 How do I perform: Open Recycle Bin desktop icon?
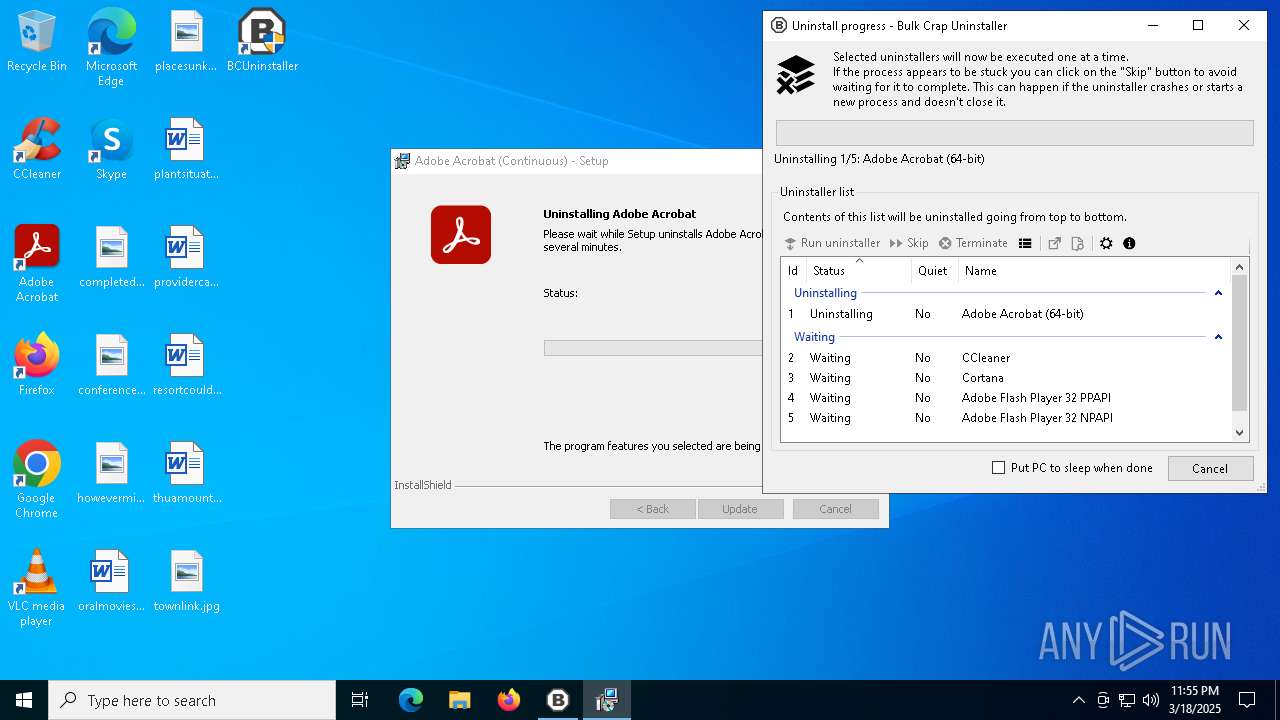pos(37,42)
